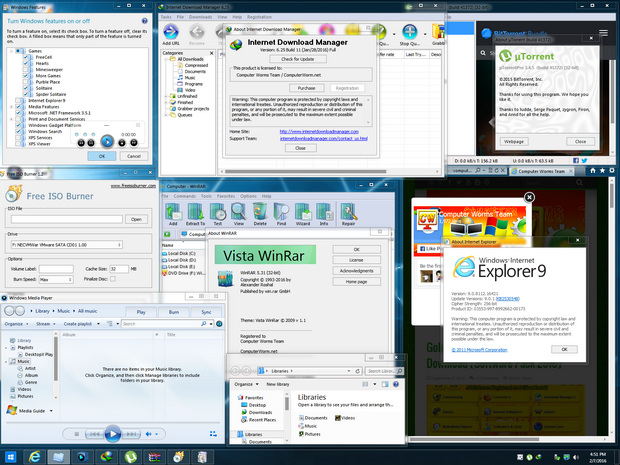Open WinRAR Repair tool icon

point(348,212)
